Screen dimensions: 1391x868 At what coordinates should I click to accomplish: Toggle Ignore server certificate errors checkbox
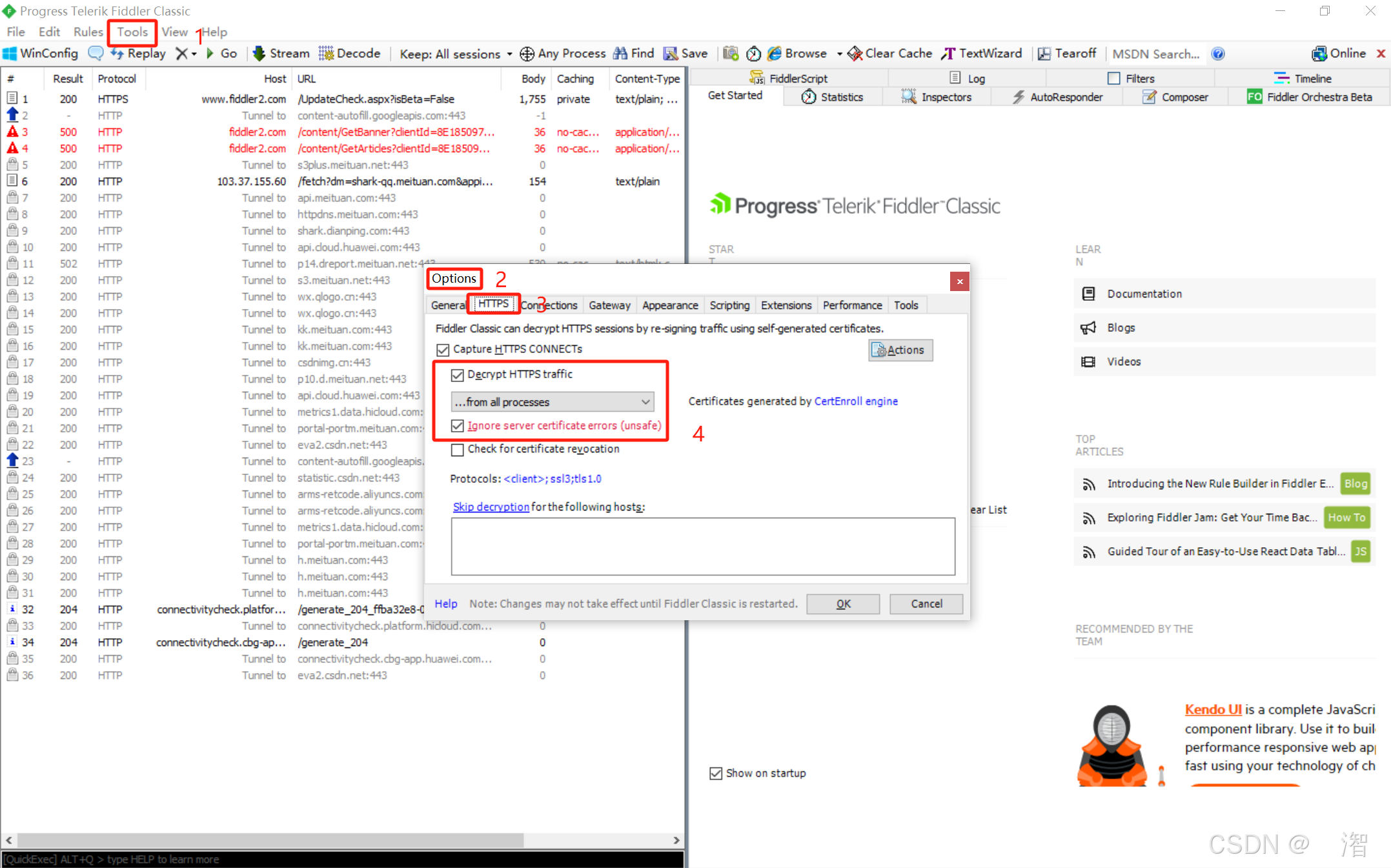(x=458, y=426)
